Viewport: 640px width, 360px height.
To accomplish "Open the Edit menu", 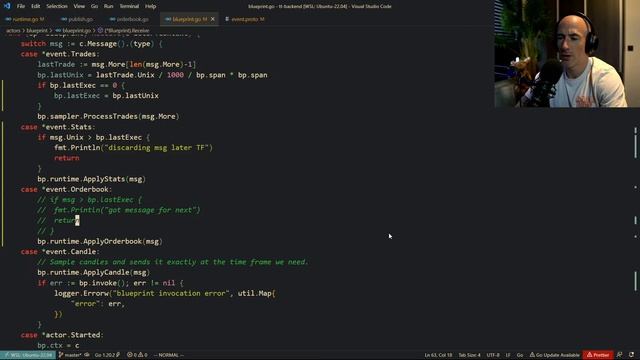I will coord(36,6).
